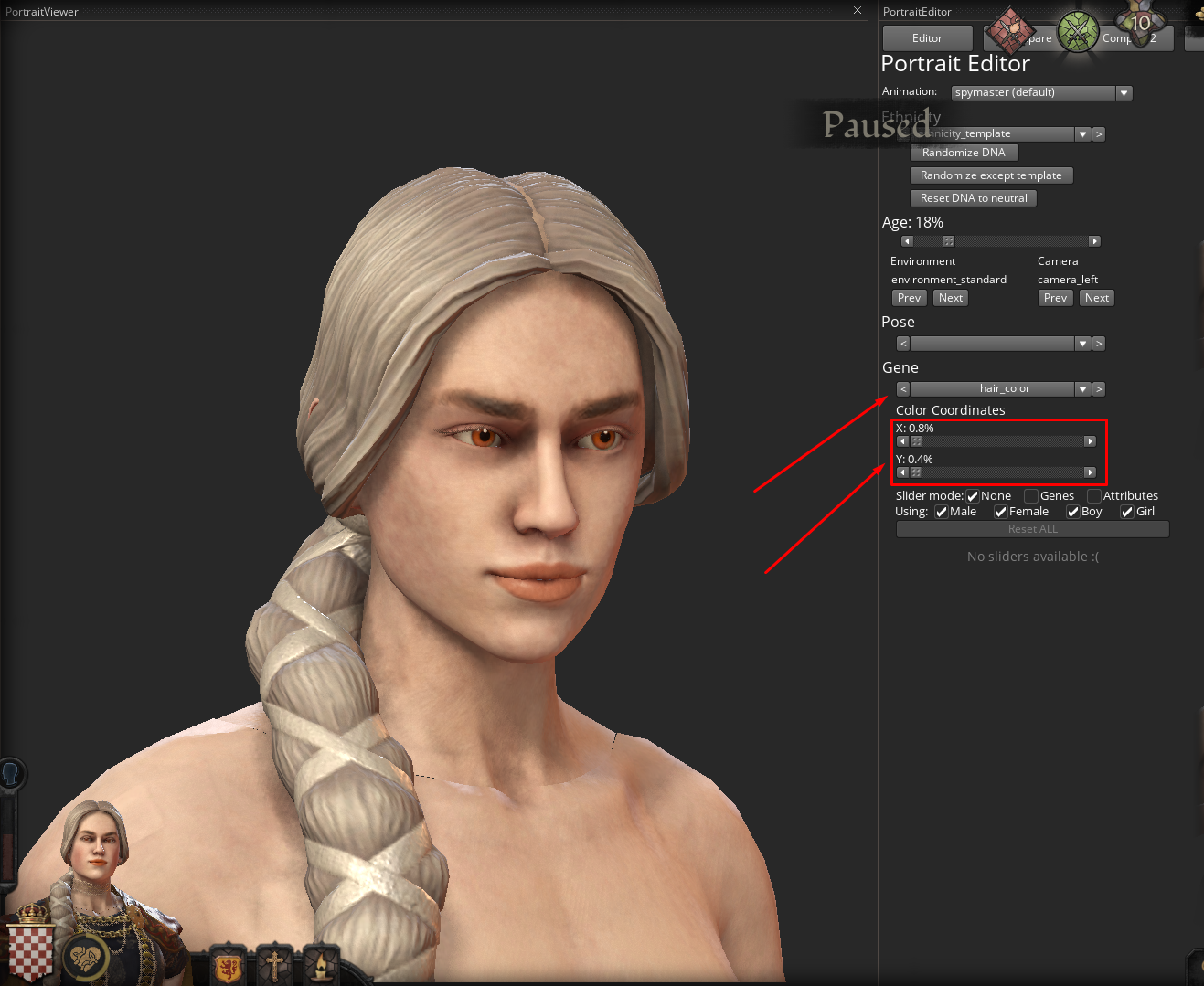Click the 'Color Coordinates' heading
The image size is (1204, 986).
pyautogui.click(x=950, y=410)
